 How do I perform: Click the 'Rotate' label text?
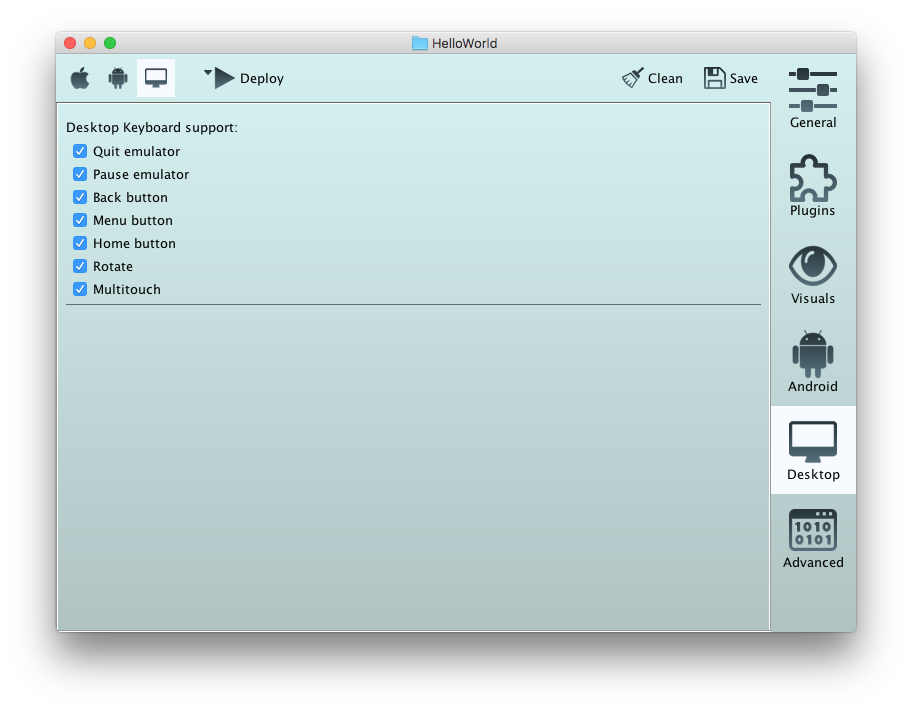113,266
